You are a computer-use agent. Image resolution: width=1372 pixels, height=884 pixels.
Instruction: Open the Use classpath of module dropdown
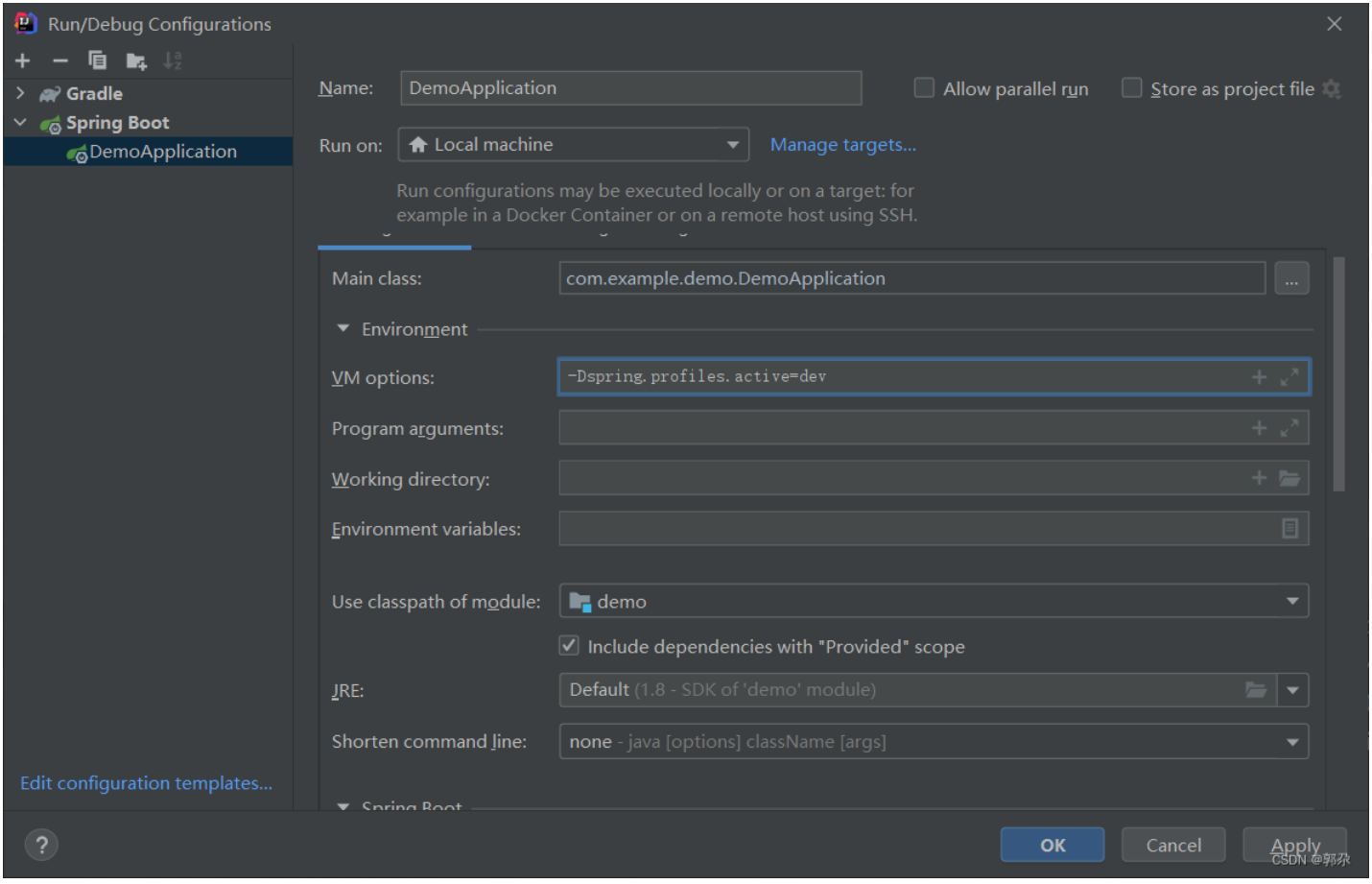click(x=934, y=602)
